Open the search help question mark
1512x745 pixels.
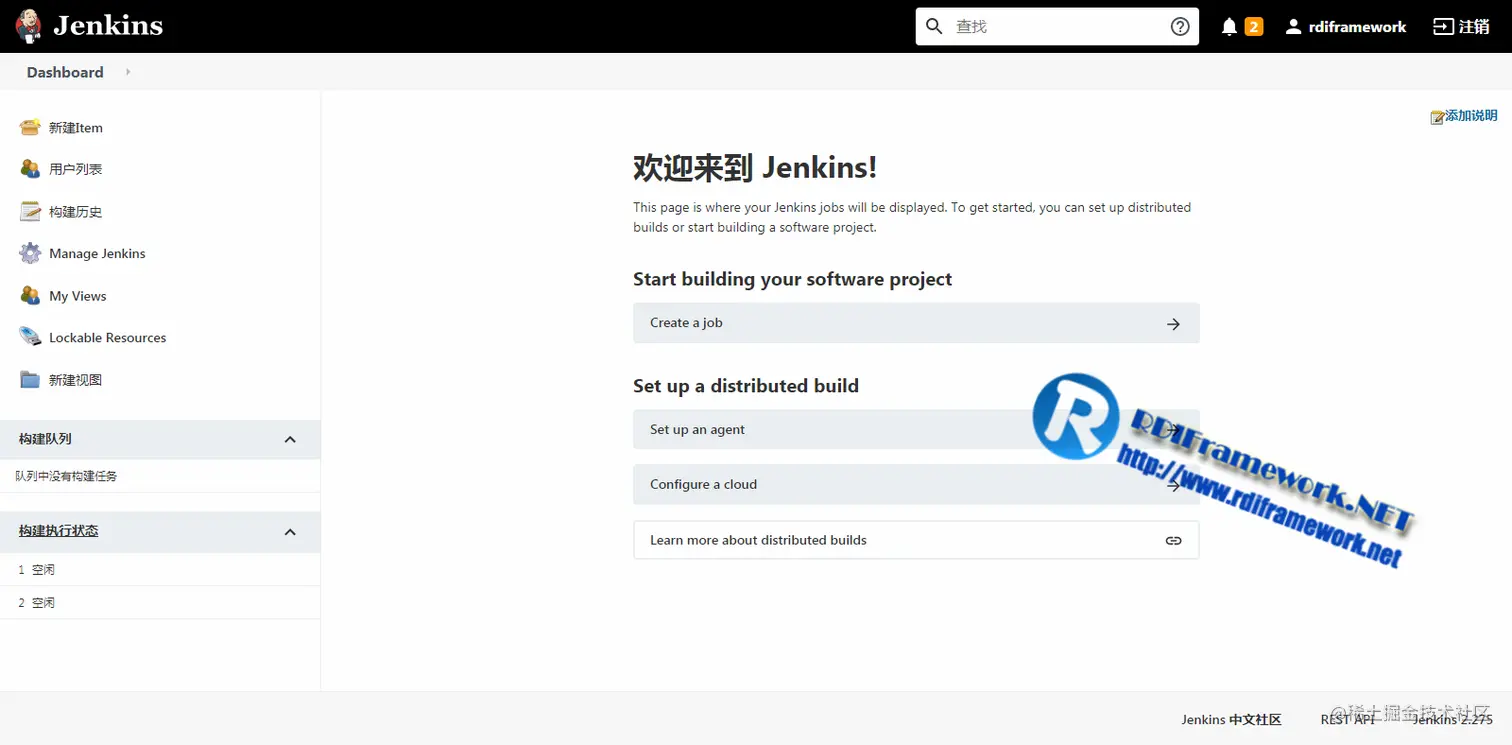point(1180,26)
